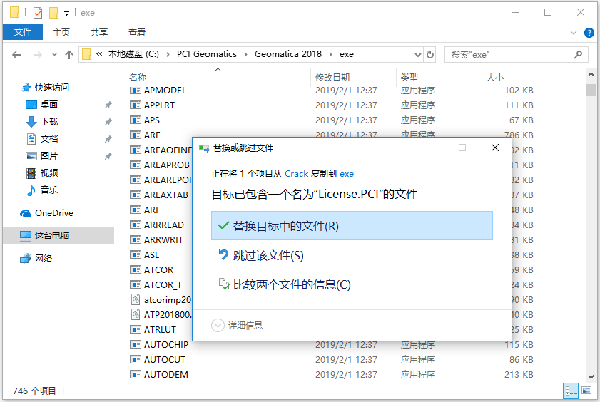Open the Share ribbon tab
Screen dimensions: 600x402
99,32
